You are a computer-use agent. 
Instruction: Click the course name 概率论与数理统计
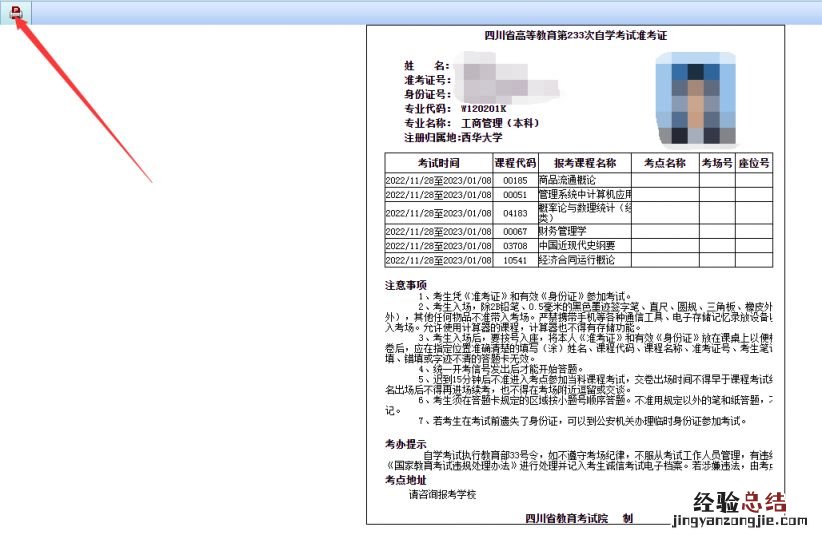(585, 213)
